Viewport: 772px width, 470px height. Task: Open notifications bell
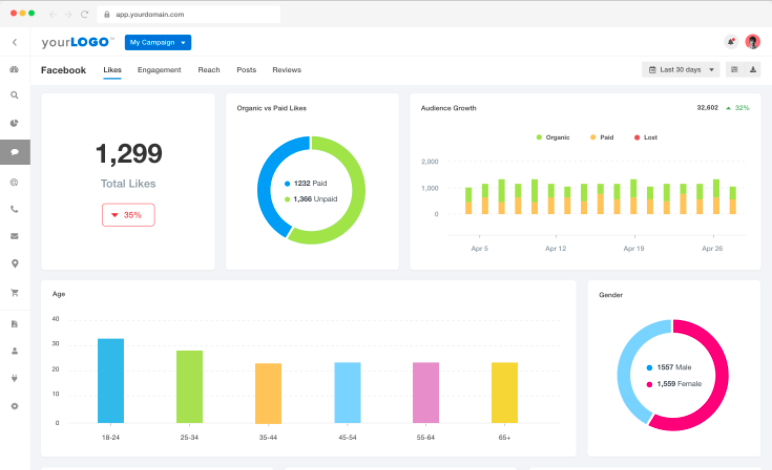731,42
